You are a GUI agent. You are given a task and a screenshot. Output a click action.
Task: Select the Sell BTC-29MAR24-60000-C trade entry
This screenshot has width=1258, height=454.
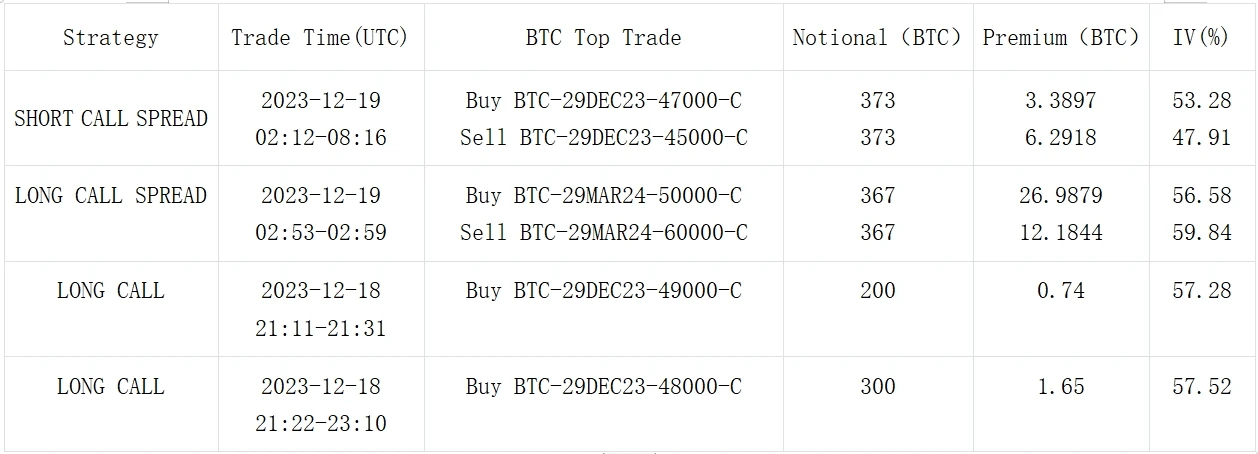[604, 233]
